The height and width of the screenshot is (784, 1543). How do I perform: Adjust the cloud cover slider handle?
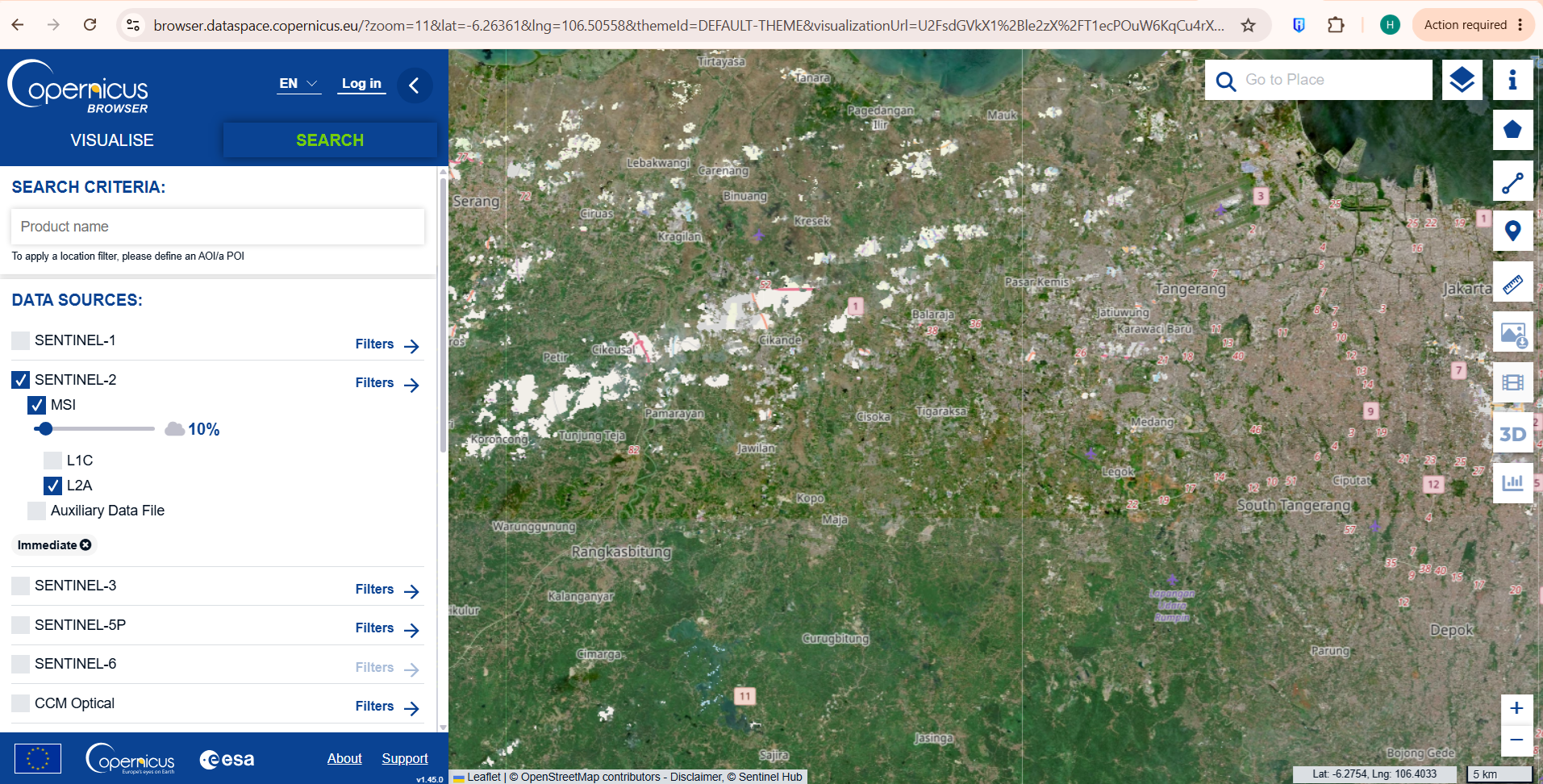click(x=46, y=429)
